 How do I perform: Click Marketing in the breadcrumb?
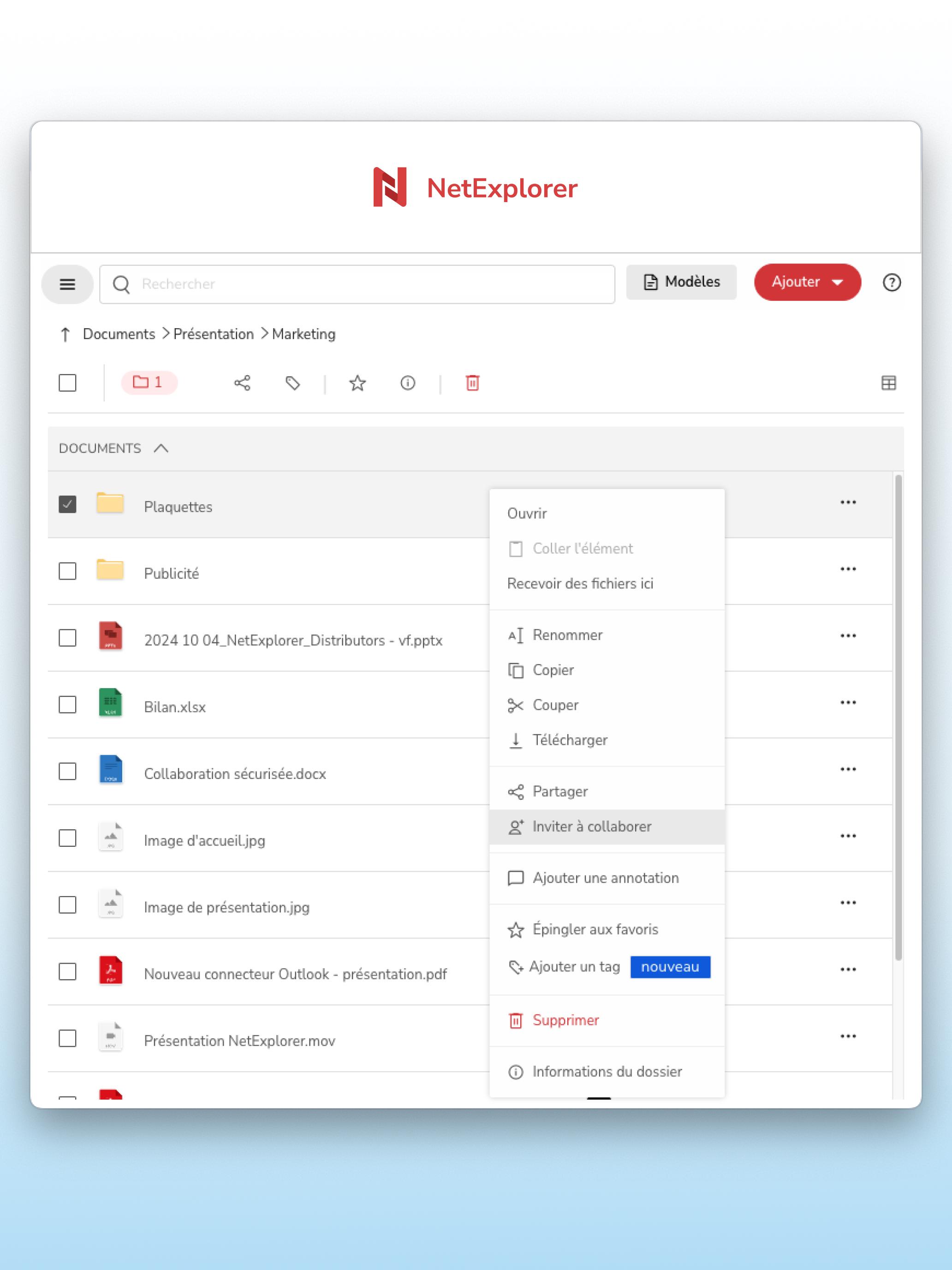tap(303, 334)
